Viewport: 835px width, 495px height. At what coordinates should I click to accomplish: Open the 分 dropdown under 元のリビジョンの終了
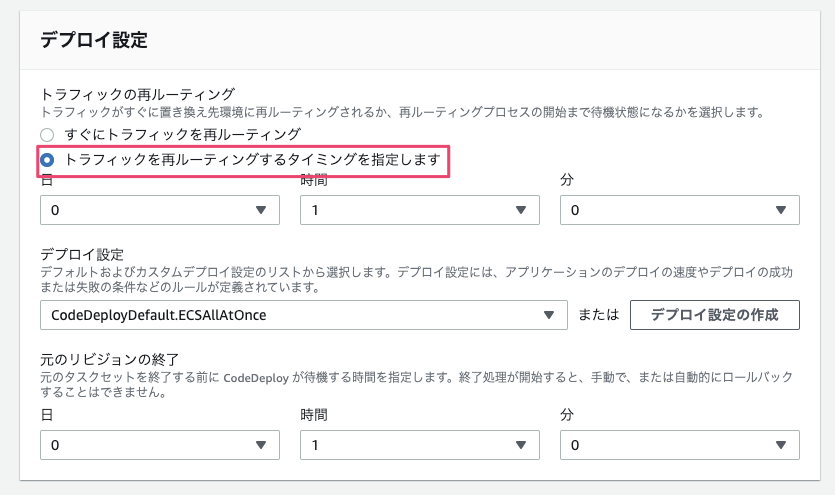680,444
